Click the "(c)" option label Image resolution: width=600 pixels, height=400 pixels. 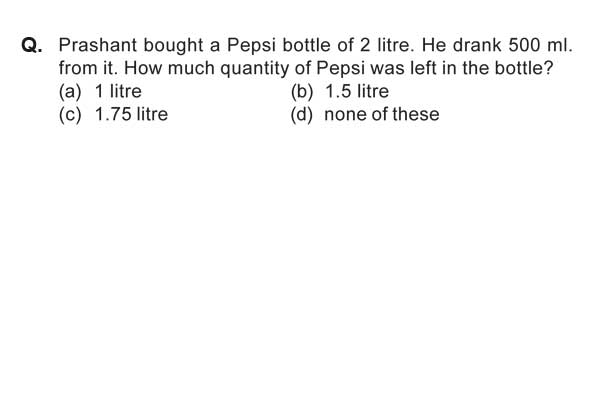(70, 115)
